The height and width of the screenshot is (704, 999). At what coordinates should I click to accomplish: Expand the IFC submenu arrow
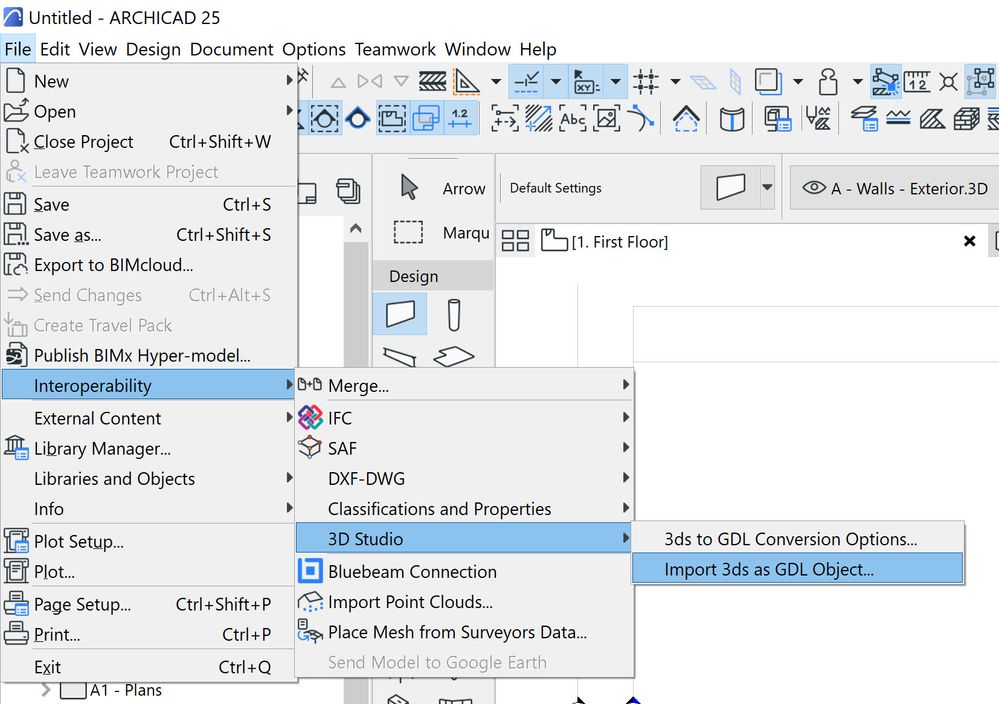[x=626, y=417]
